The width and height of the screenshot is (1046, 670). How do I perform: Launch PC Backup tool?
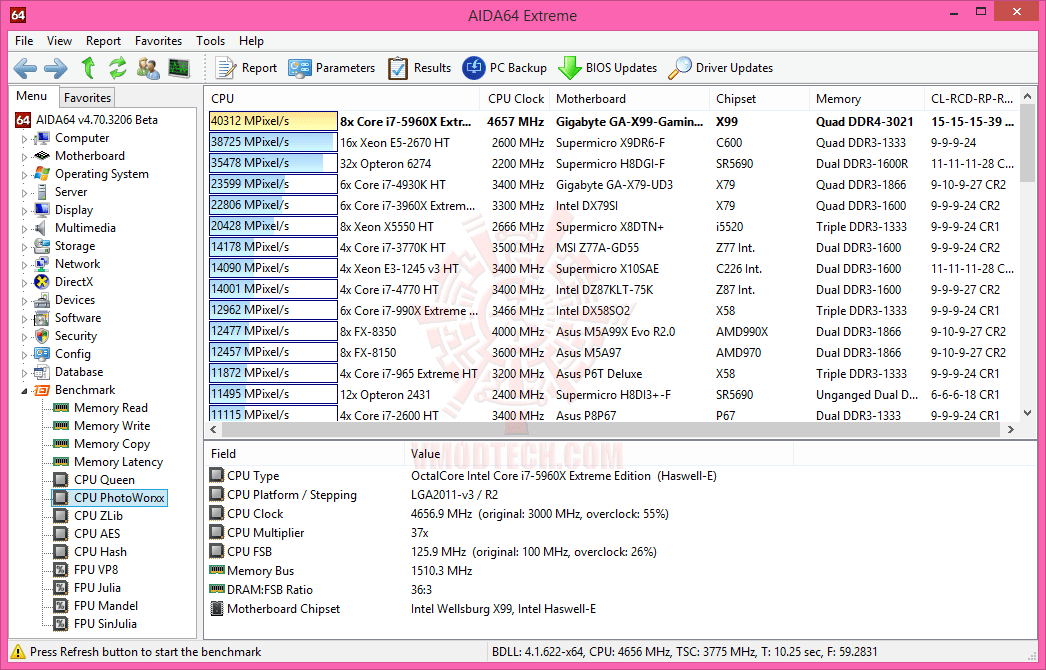[x=504, y=67]
